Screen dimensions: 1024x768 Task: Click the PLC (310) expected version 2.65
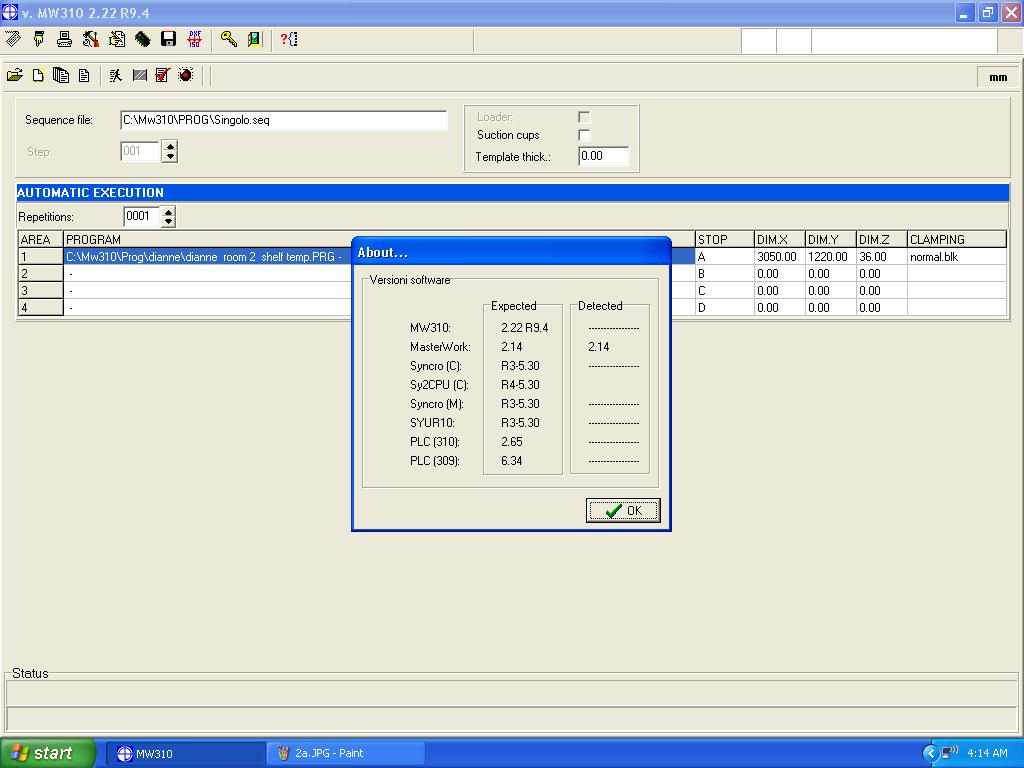point(512,442)
